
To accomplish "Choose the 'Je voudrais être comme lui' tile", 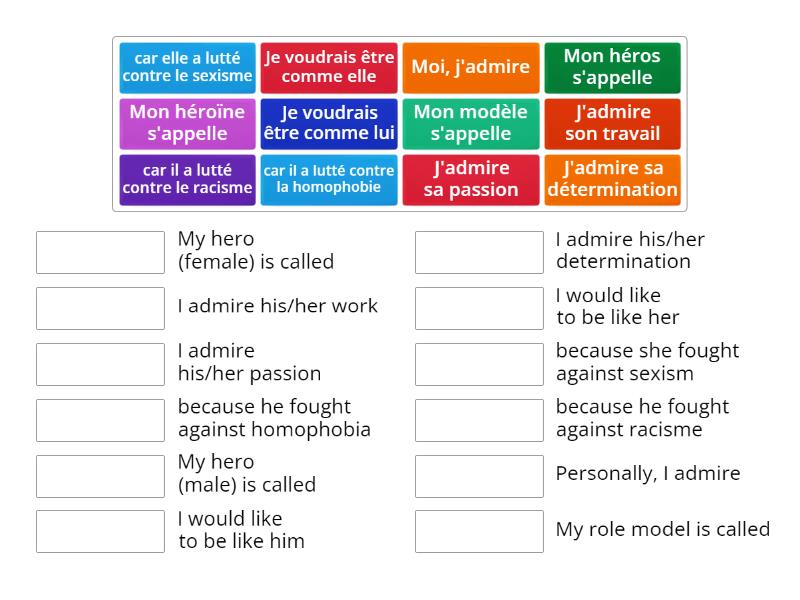I will 329,124.
